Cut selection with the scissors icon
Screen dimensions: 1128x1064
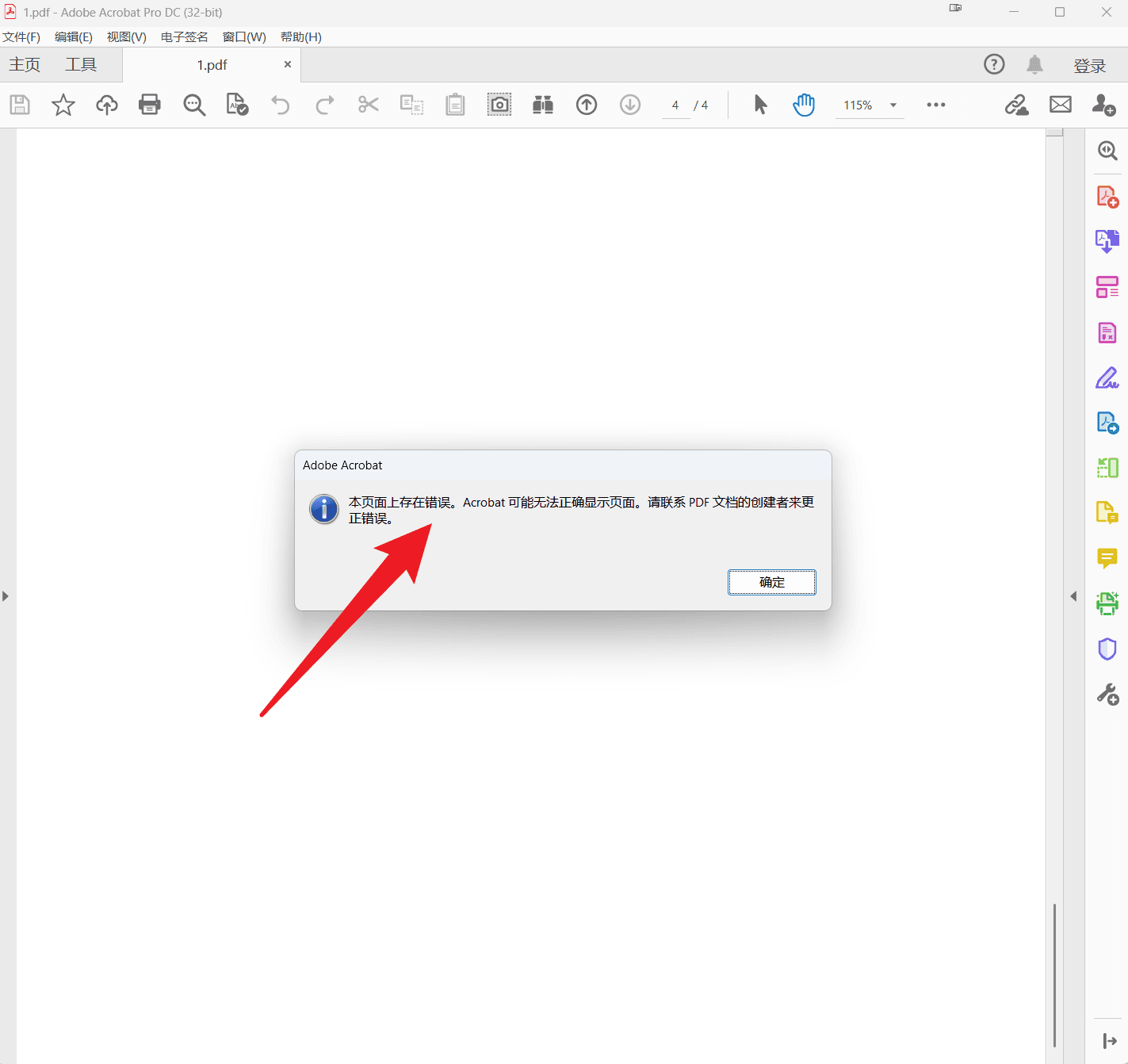(369, 105)
